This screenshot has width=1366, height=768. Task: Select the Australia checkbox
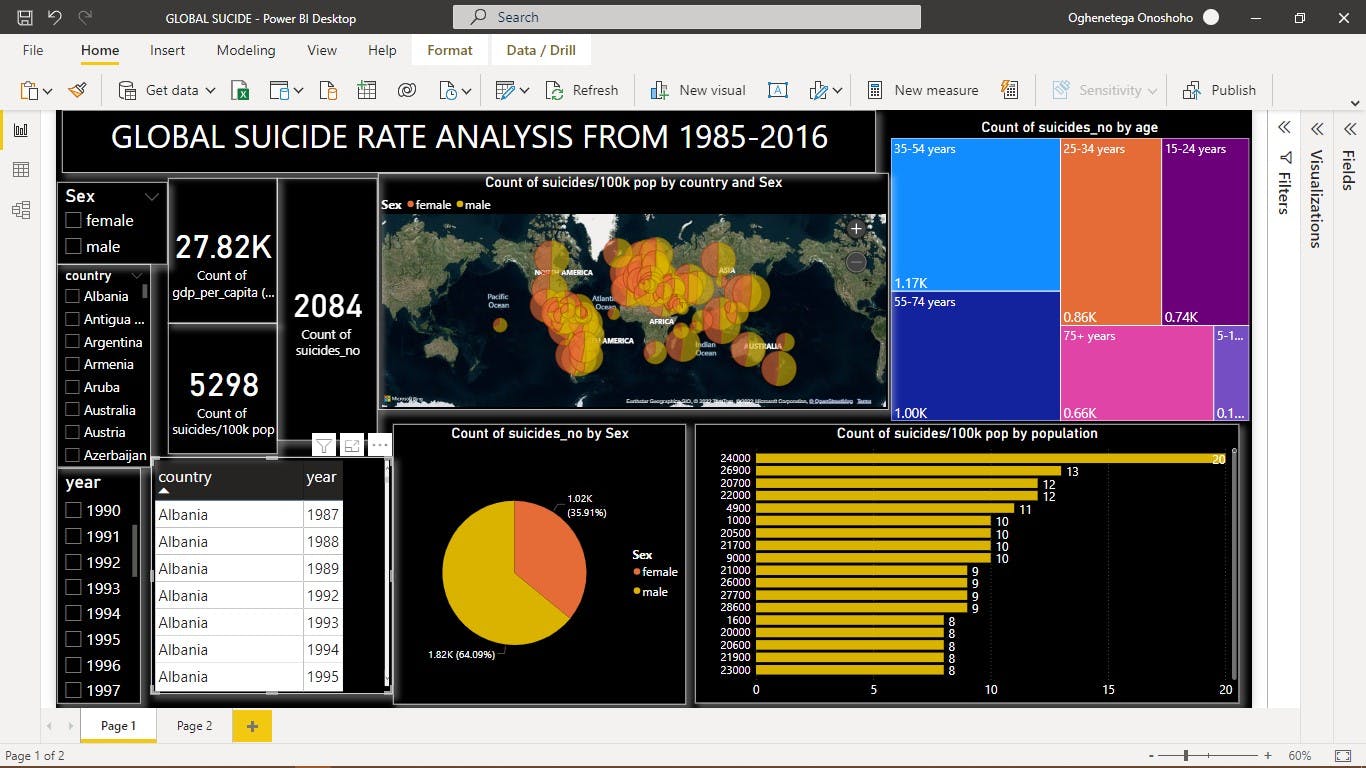pyautogui.click(x=72, y=410)
